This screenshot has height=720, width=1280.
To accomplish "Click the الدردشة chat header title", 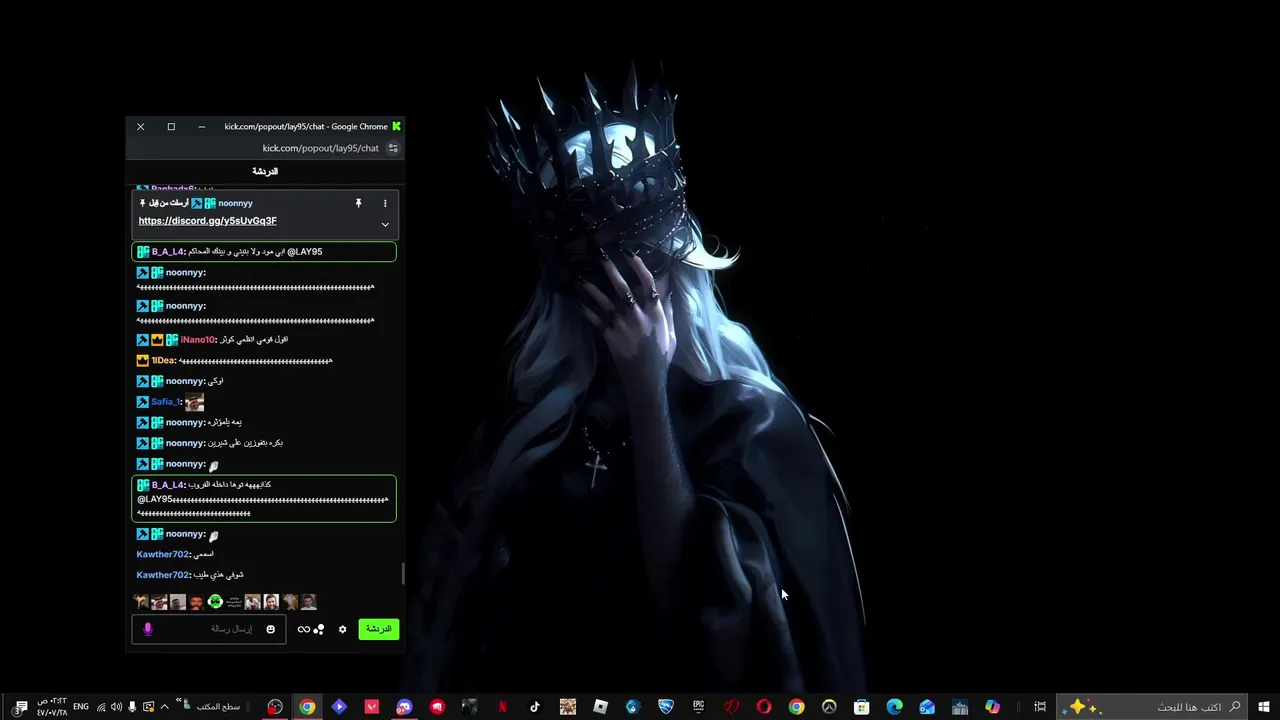I will 265,172.
